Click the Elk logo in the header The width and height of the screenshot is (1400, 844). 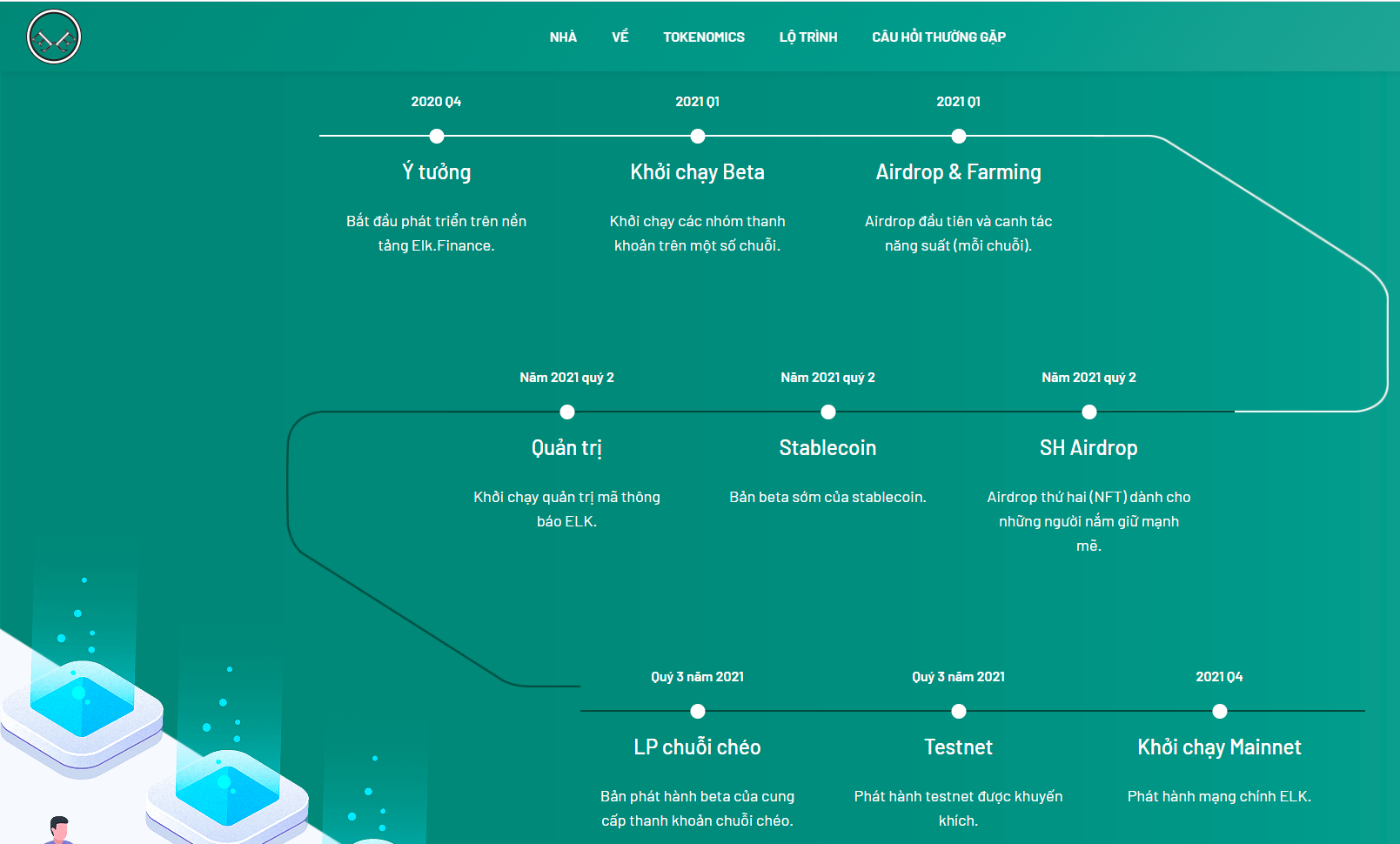click(x=54, y=37)
